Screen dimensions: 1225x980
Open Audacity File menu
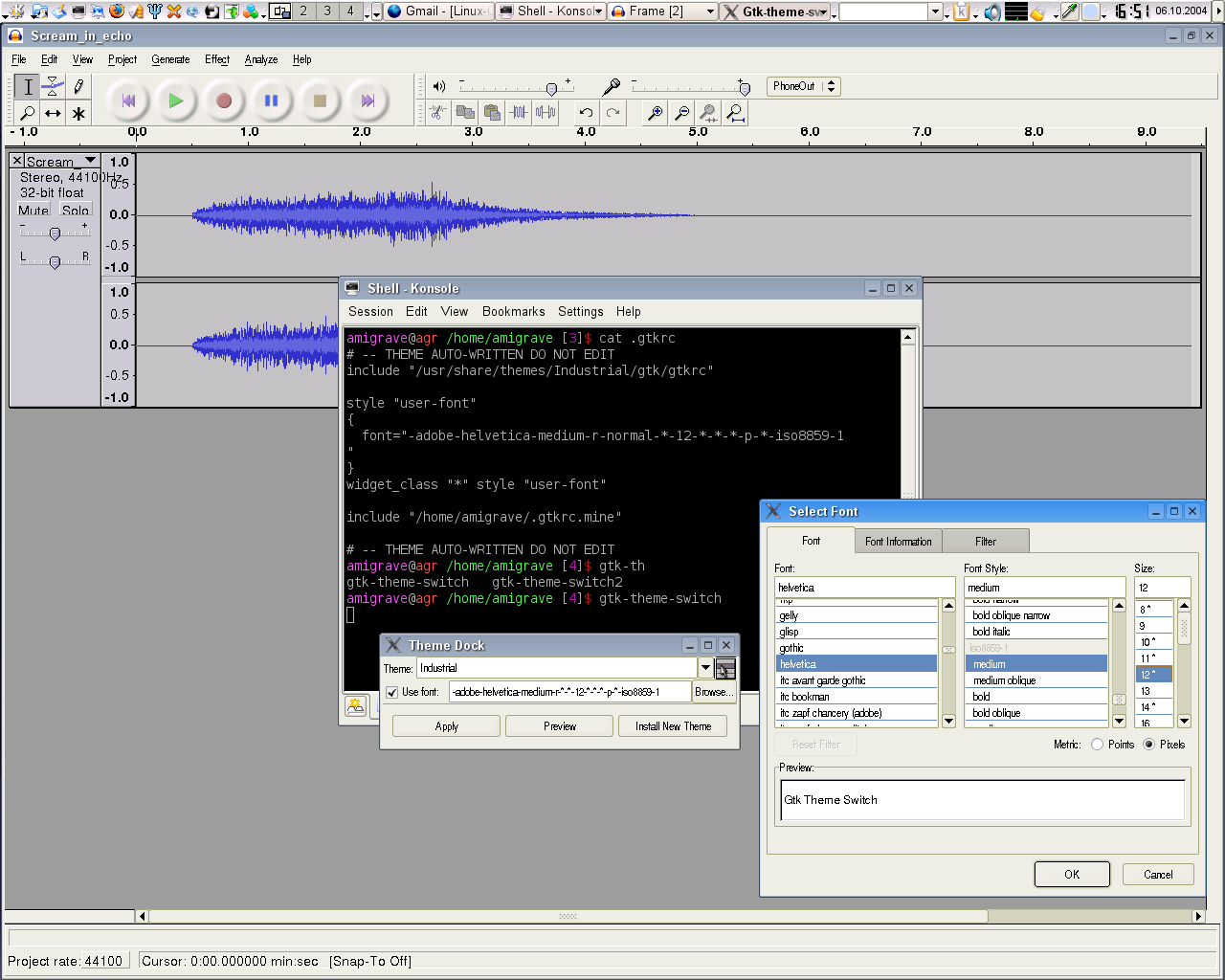[19, 59]
